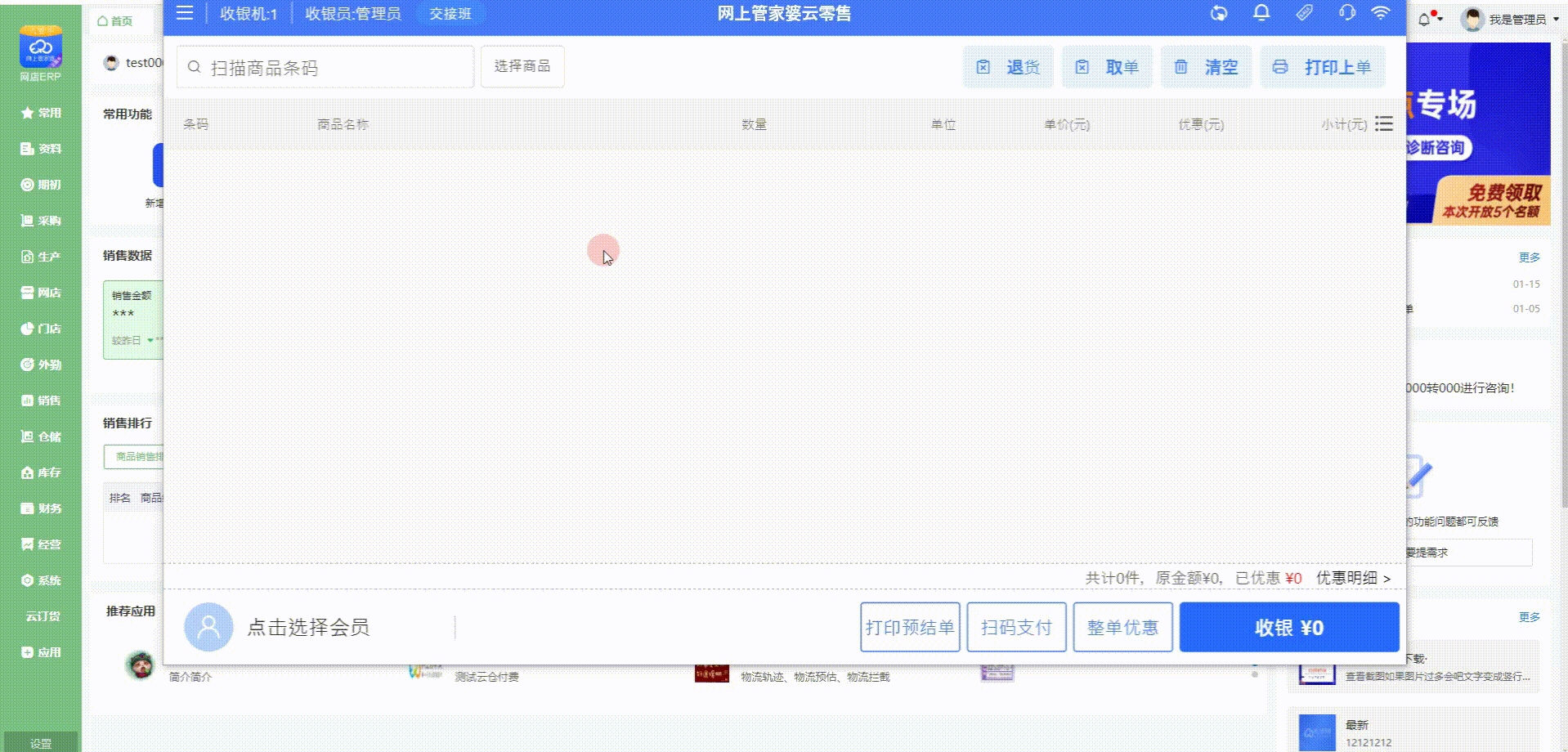Screen dimensions: 1568x752
Task: Click the sale tag icon in header
Action: (x=1304, y=13)
